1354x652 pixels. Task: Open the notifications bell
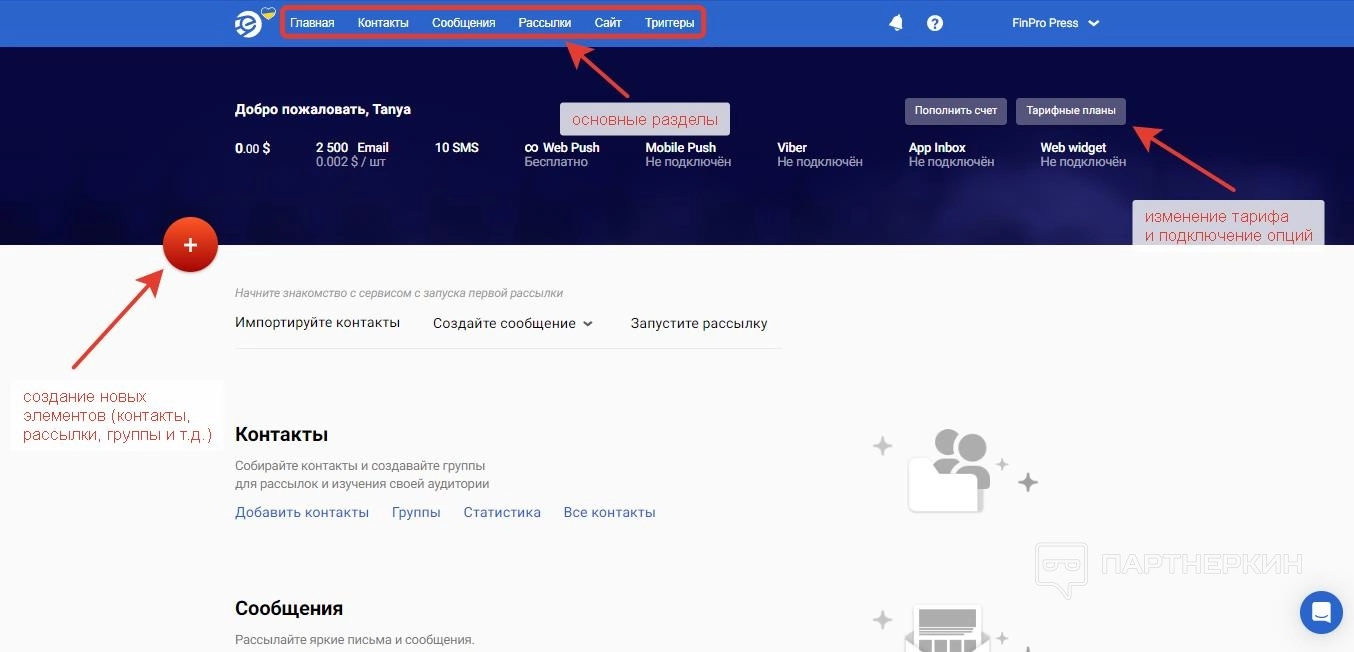coord(896,23)
